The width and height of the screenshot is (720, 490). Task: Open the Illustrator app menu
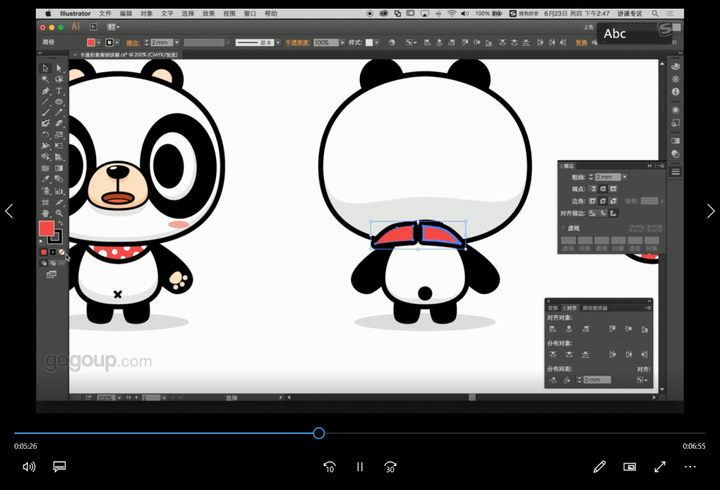point(75,13)
